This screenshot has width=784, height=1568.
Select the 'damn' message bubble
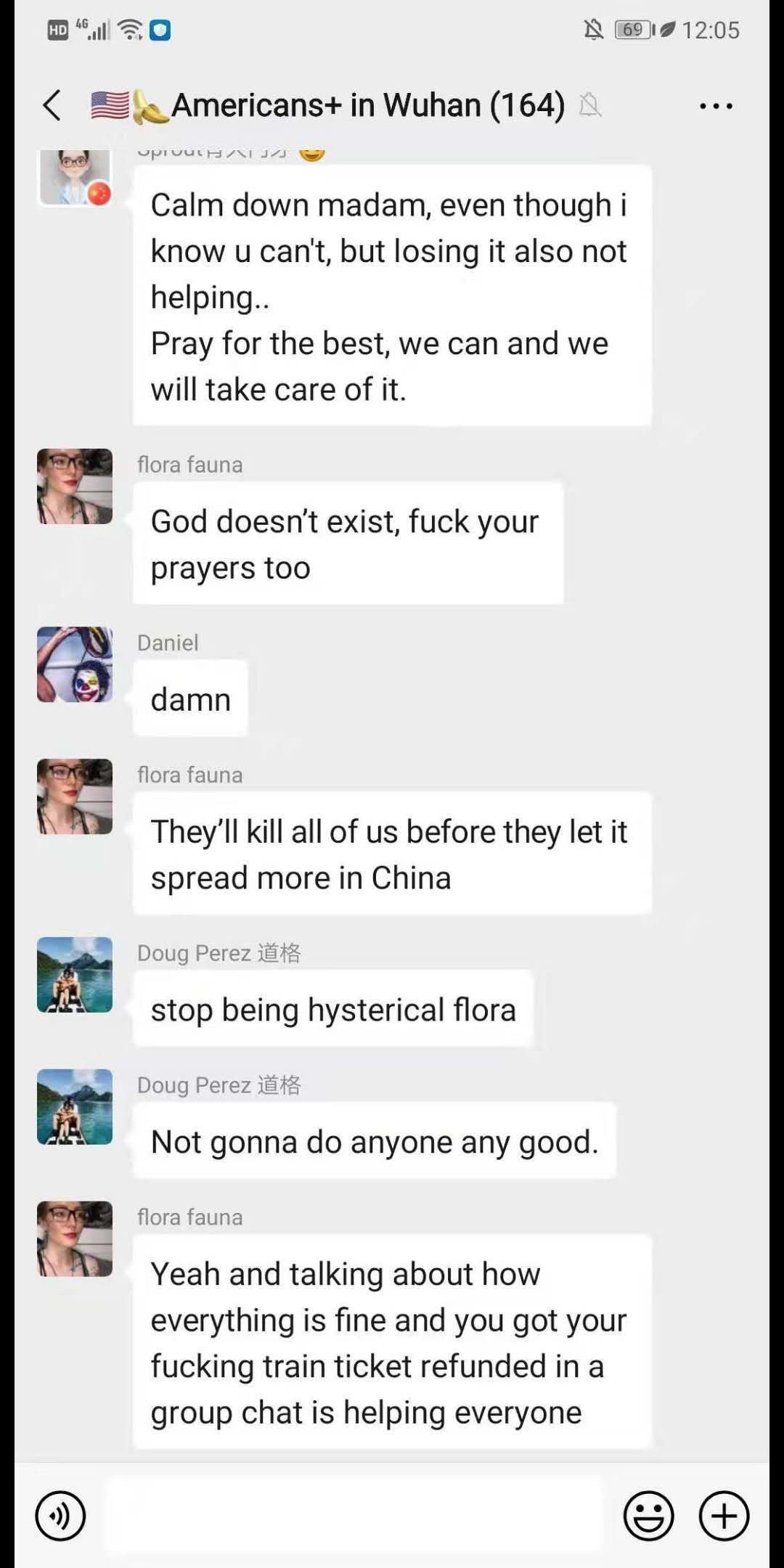coord(190,699)
